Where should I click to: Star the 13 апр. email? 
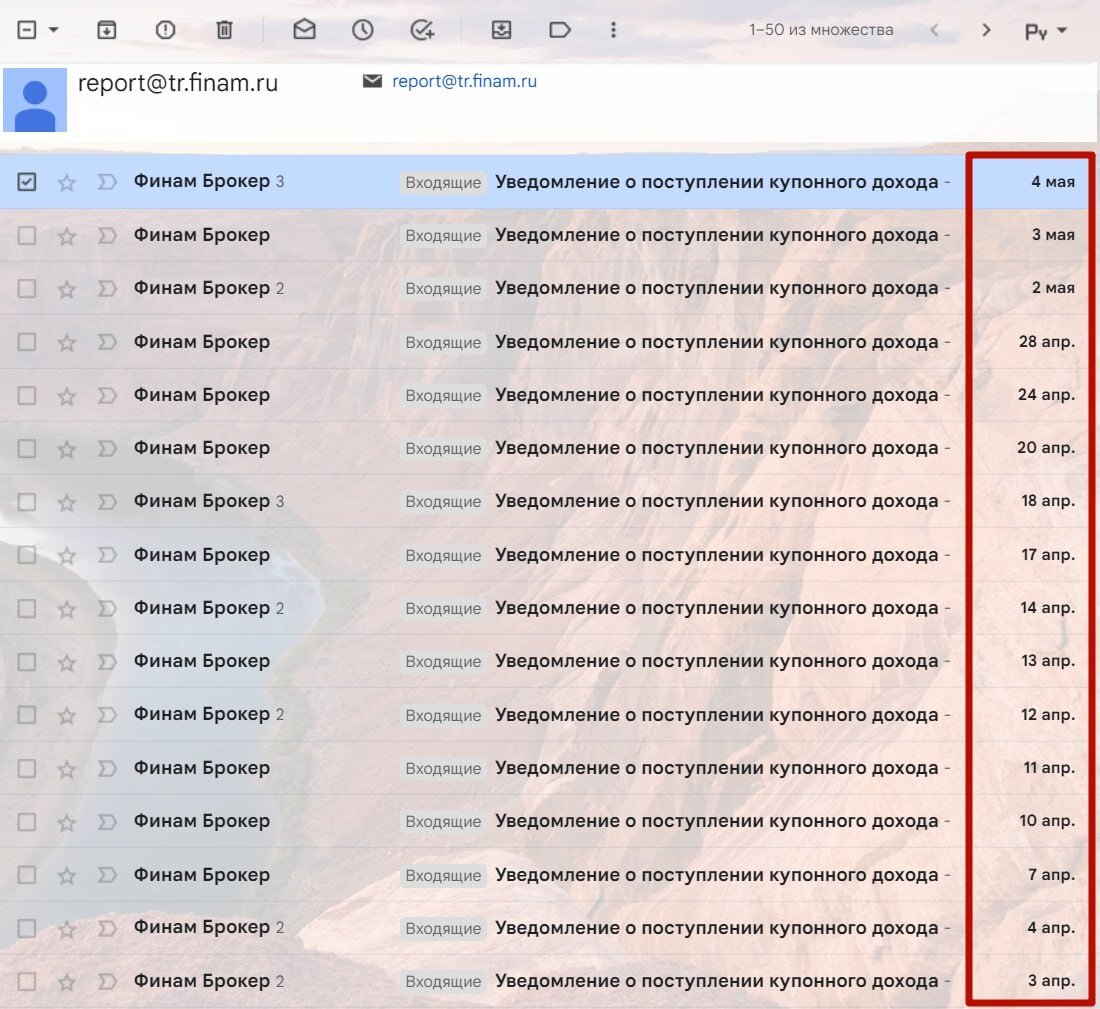click(67, 663)
